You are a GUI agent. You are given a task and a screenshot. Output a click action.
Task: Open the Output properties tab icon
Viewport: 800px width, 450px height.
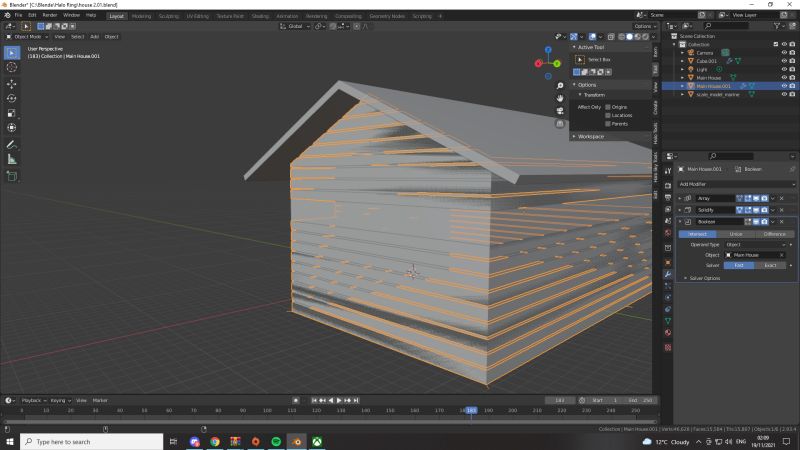click(x=668, y=197)
